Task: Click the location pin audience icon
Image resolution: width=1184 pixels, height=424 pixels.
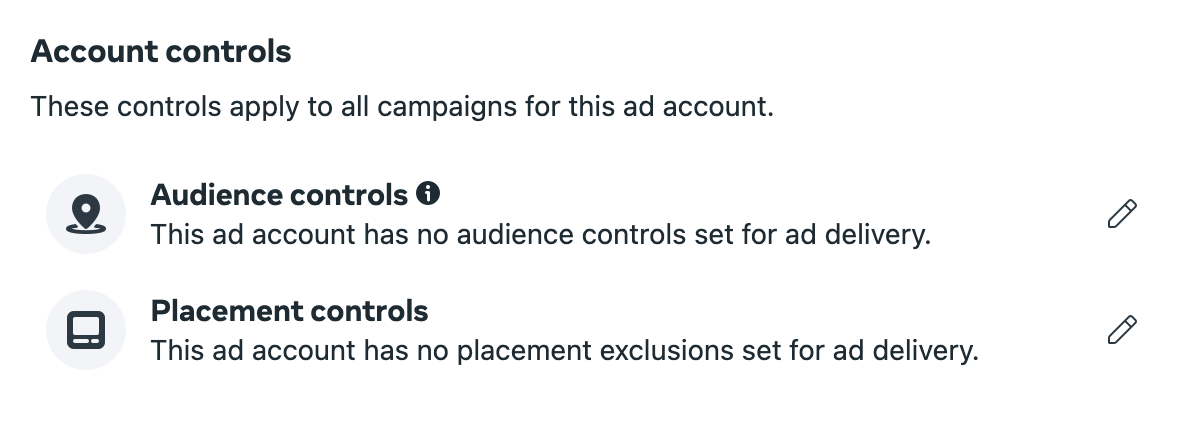Action: click(x=86, y=214)
